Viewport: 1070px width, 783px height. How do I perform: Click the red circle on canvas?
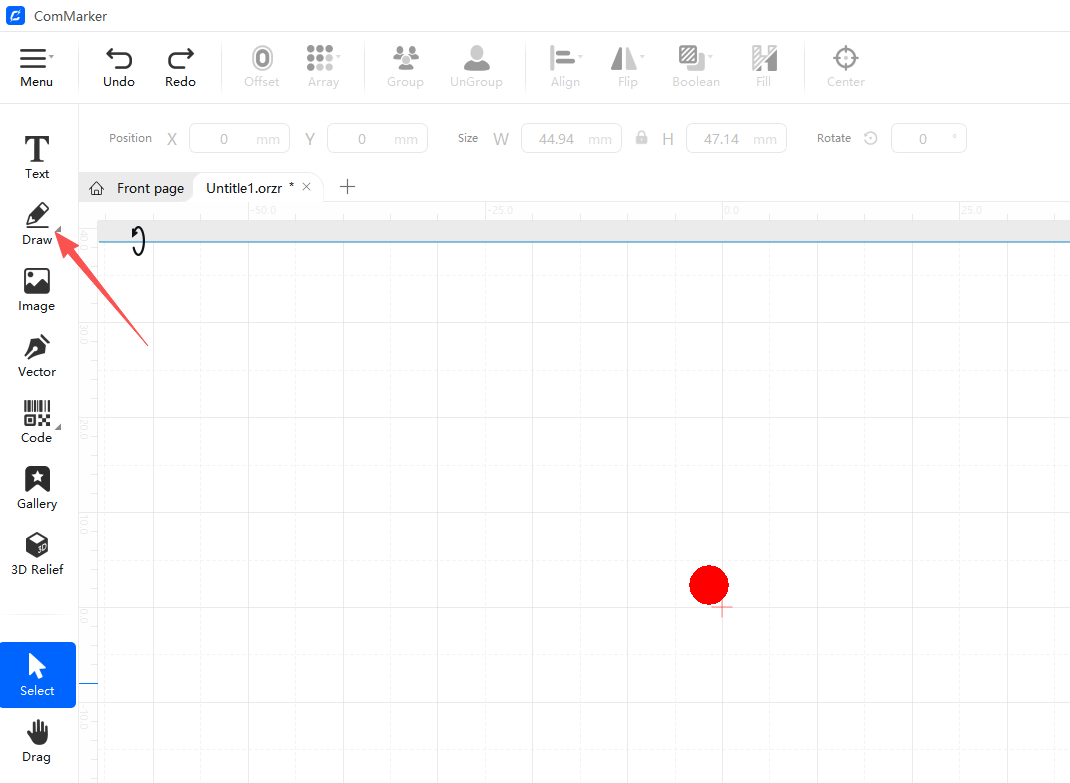tap(709, 585)
